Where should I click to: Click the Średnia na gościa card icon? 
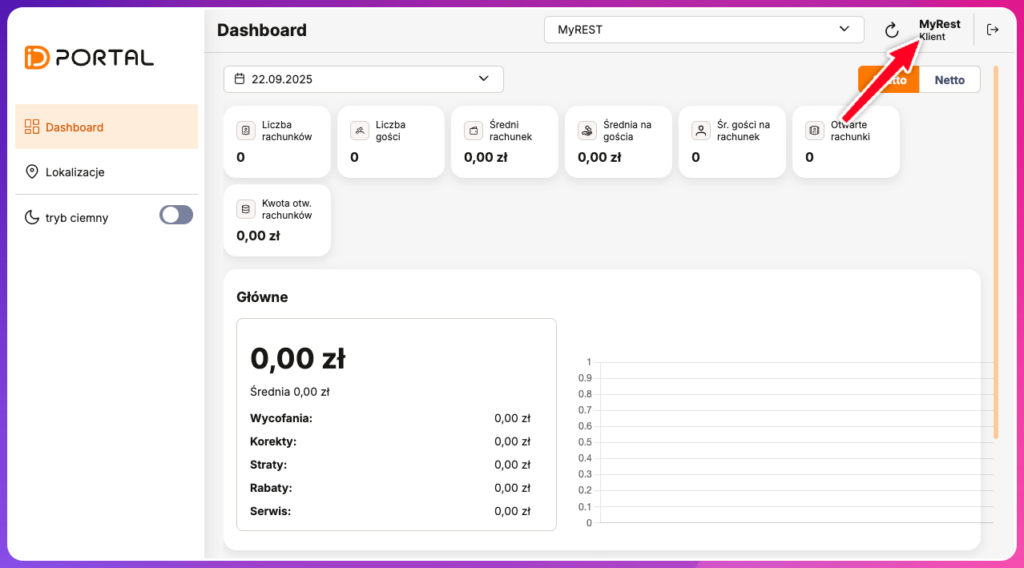point(587,130)
